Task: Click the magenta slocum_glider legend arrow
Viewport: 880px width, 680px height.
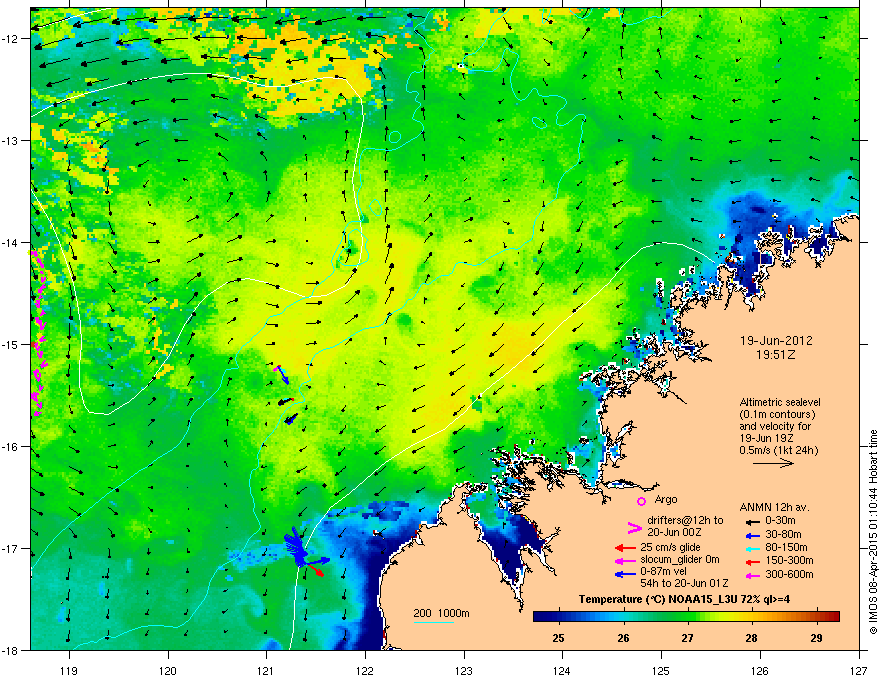Action: tap(625, 560)
